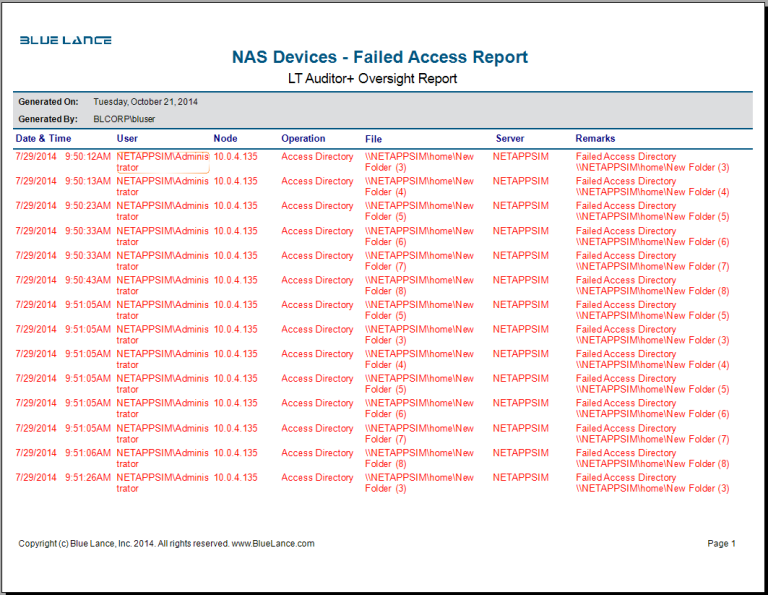Choose the Operation column header
Screen dimensions: 768x595
pos(303,139)
